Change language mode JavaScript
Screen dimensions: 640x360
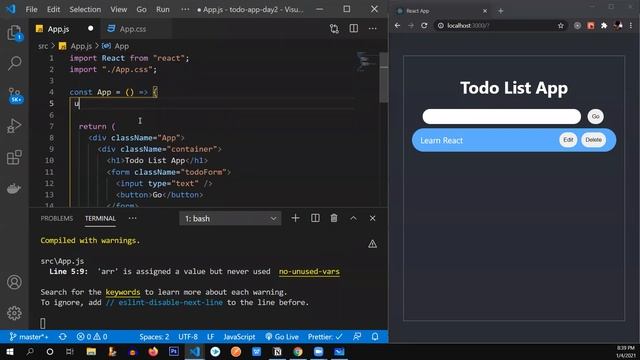pyautogui.click(x=239, y=337)
